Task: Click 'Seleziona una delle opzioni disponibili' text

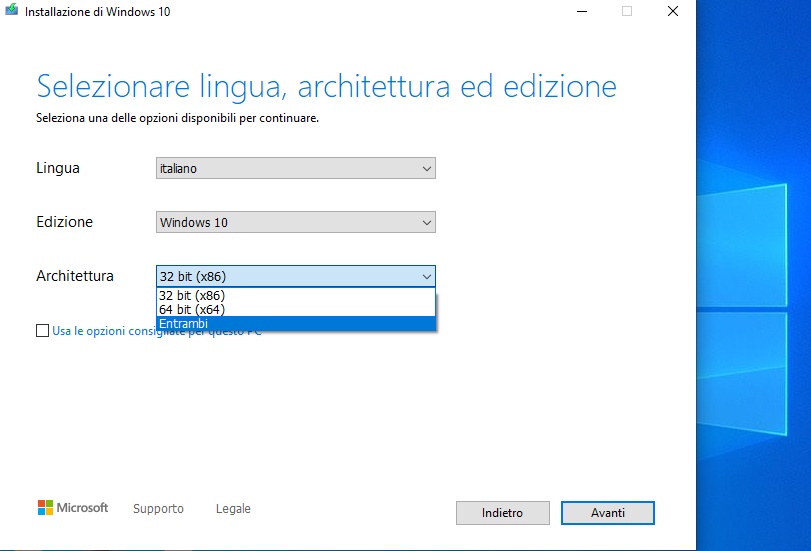Action: pyautogui.click(x=137, y=118)
